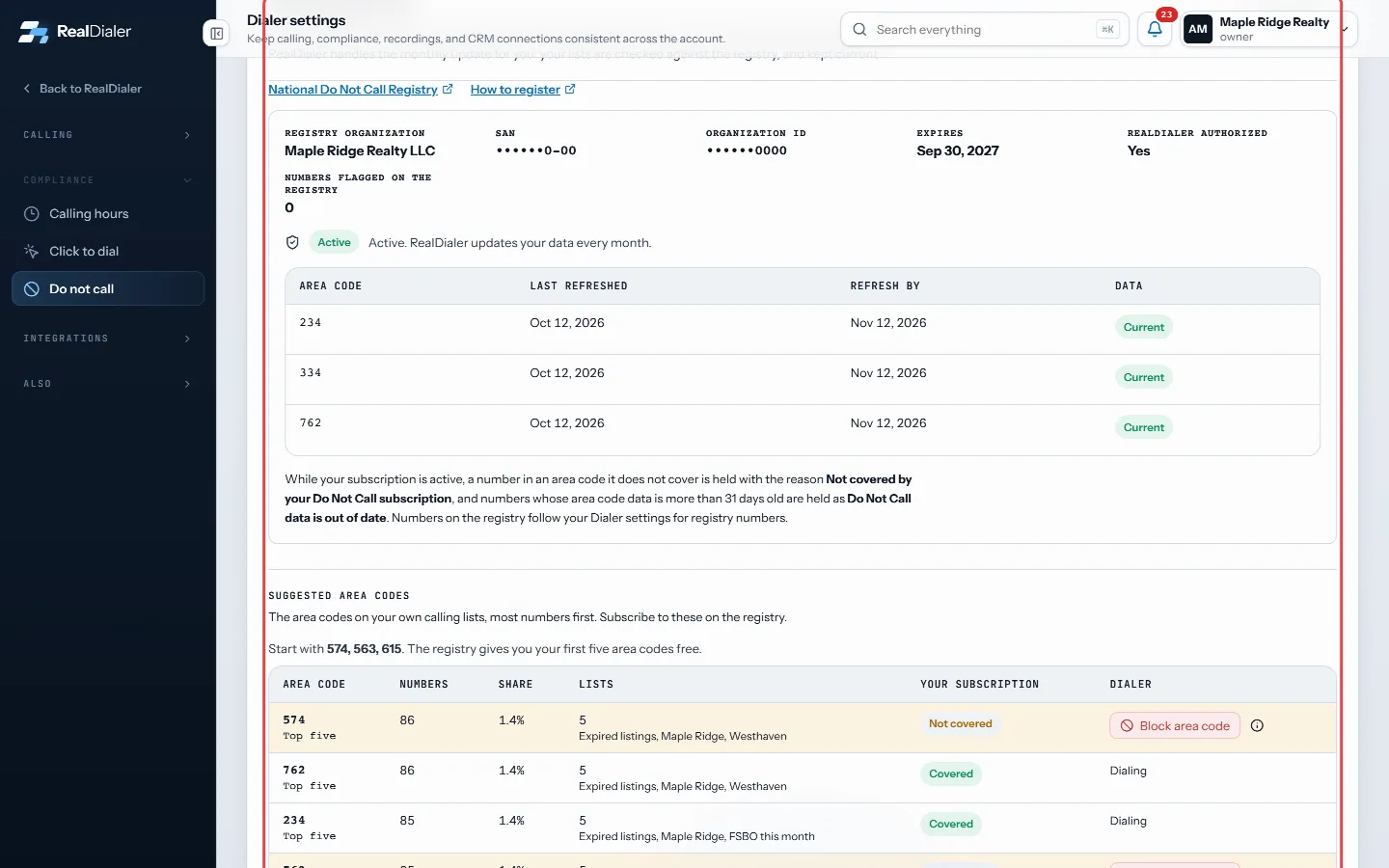This screenshot has width=1389, height=868.
Task: Click the Do not call prohibited icon
Action: pos(32,289)
